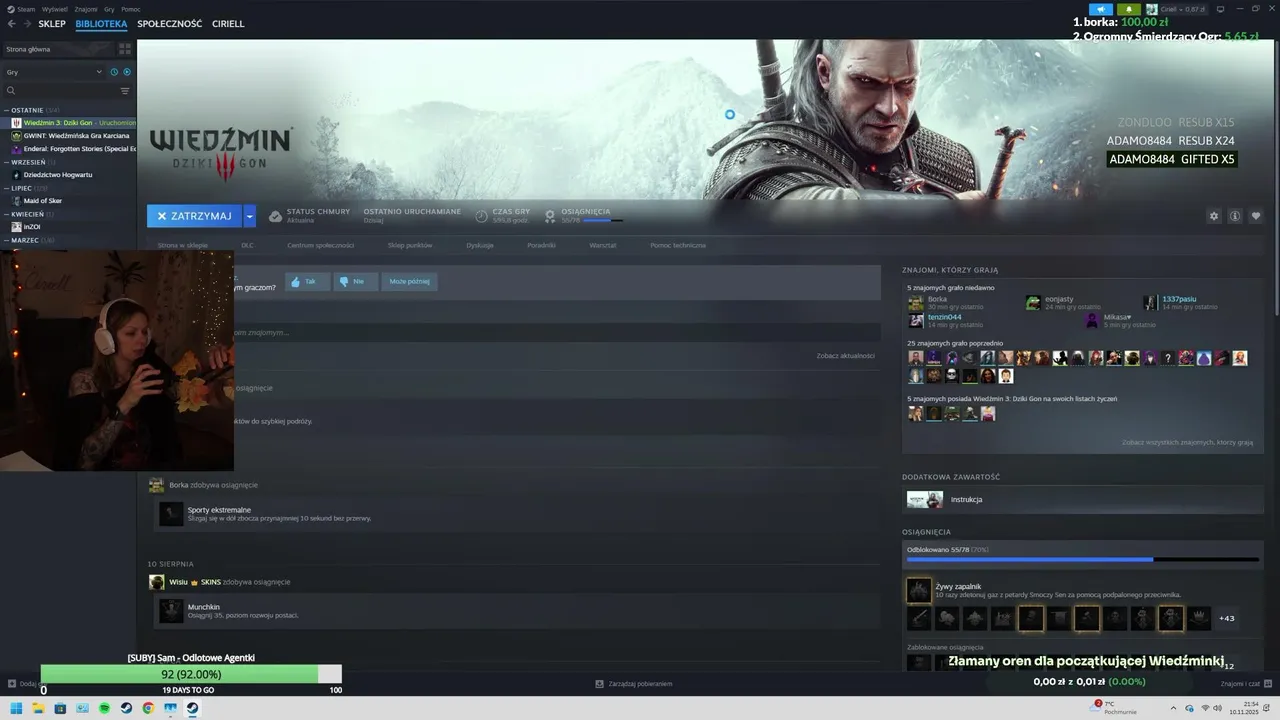Click the library search magnifier icon
The width and height of the screenshot is (1280, 720).
[x=11, y=91]
